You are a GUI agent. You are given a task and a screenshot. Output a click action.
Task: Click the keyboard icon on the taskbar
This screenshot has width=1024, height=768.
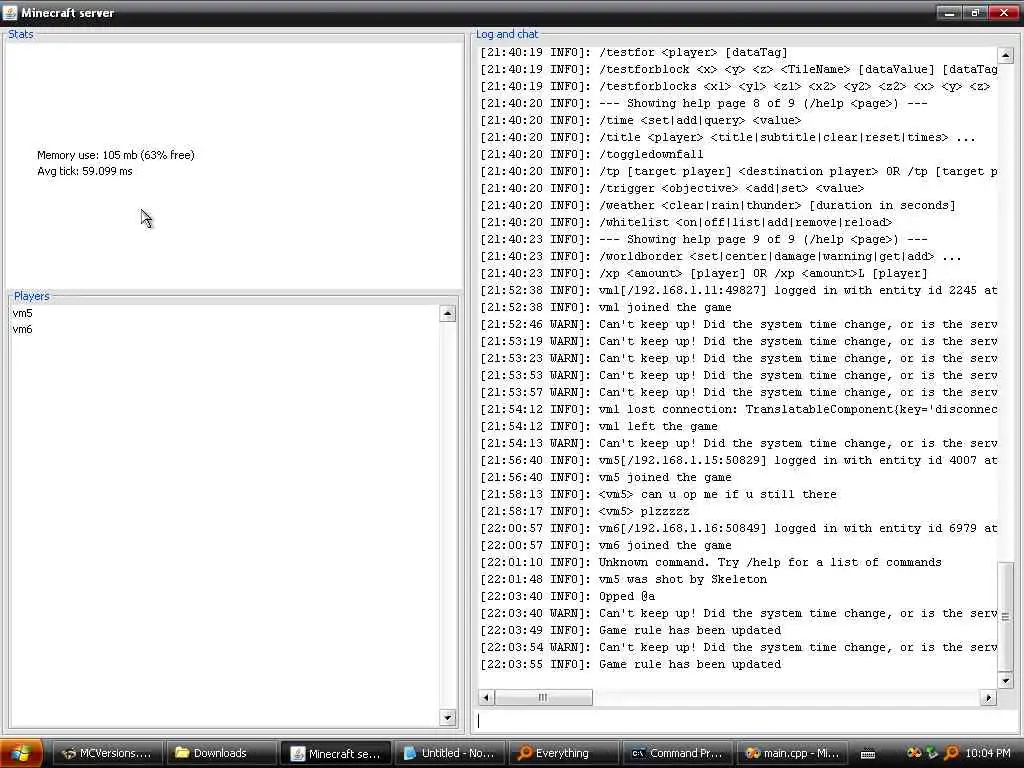point(868,754)
